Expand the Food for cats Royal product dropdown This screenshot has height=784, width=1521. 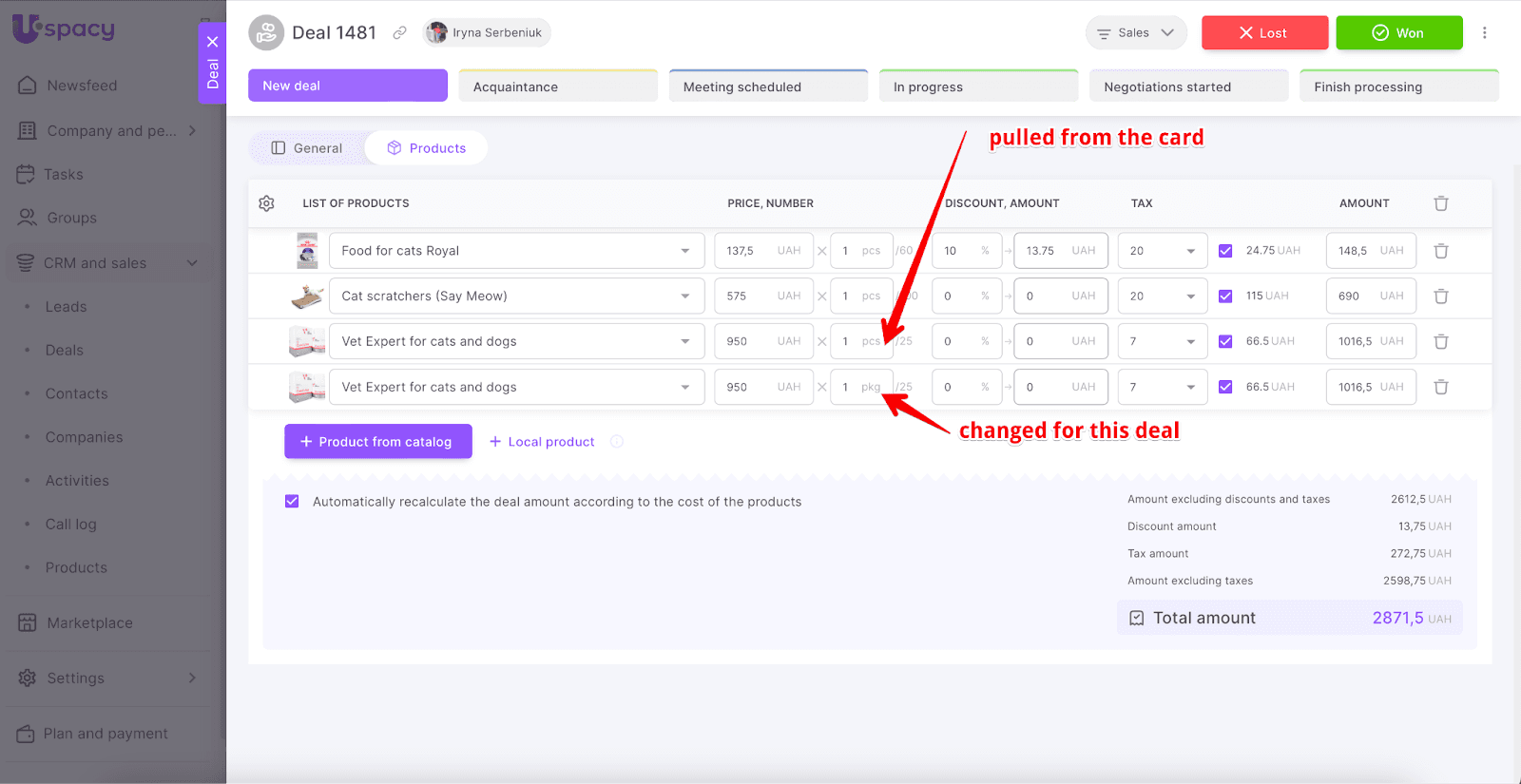pos(684,251)
